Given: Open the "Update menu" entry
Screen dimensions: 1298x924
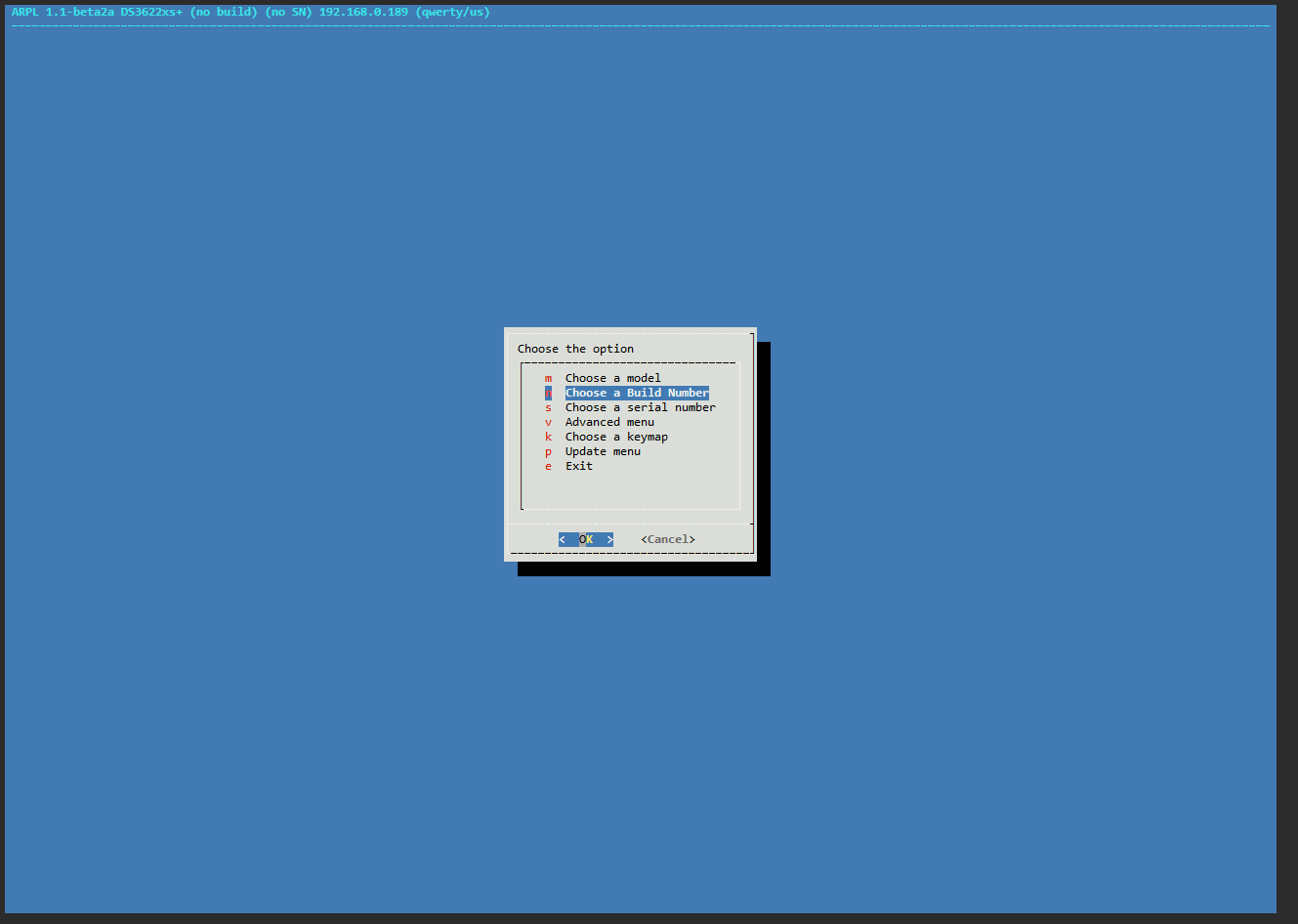Looking at the screenshot, I should point(603,451).
